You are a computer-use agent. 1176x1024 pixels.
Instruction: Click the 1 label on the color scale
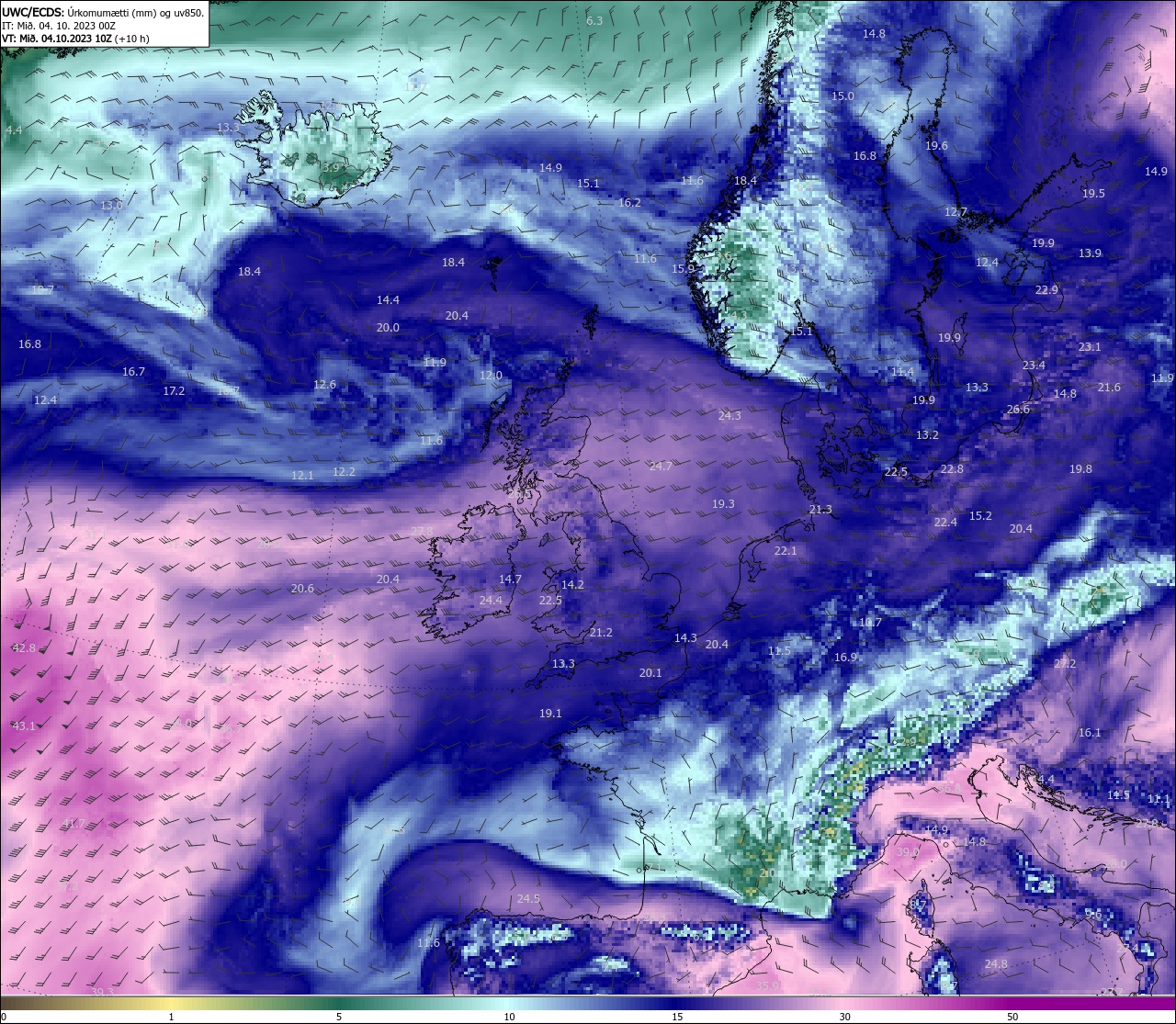[171, 1017]
